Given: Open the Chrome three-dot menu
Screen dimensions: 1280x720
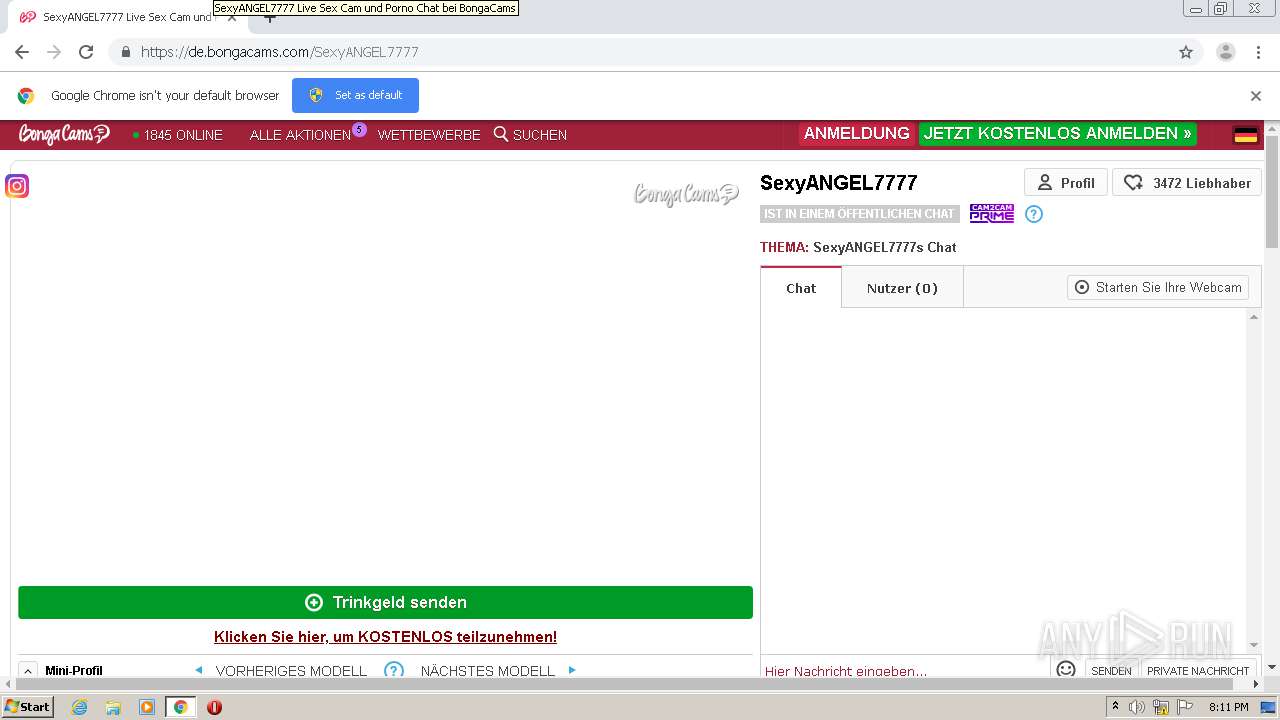Looking at the screenshot, I should click(x=1259, y=52).
